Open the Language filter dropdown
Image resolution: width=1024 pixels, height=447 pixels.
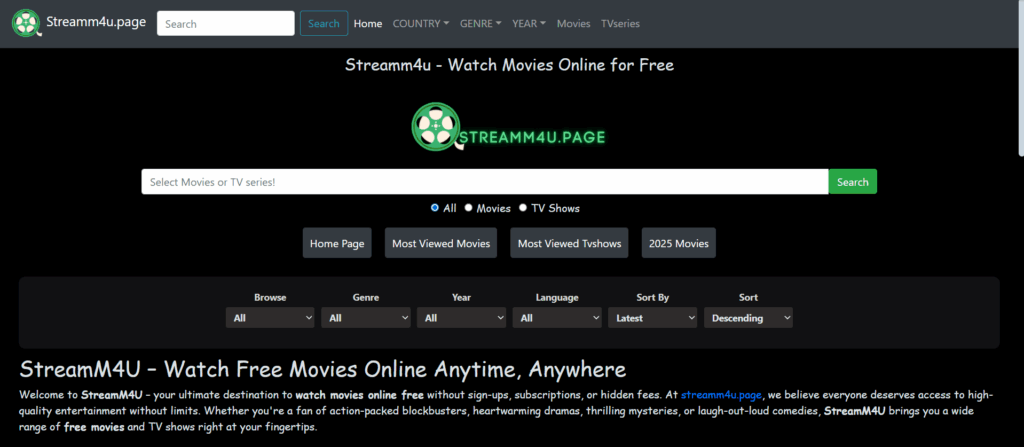click(x=557, y=318)
